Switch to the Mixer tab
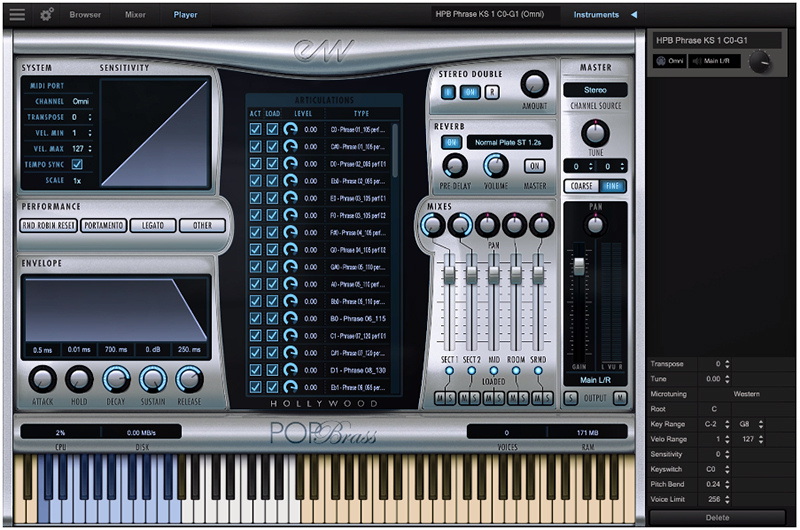This screenshot has width=800, height=530. click(x=135, y=15)
